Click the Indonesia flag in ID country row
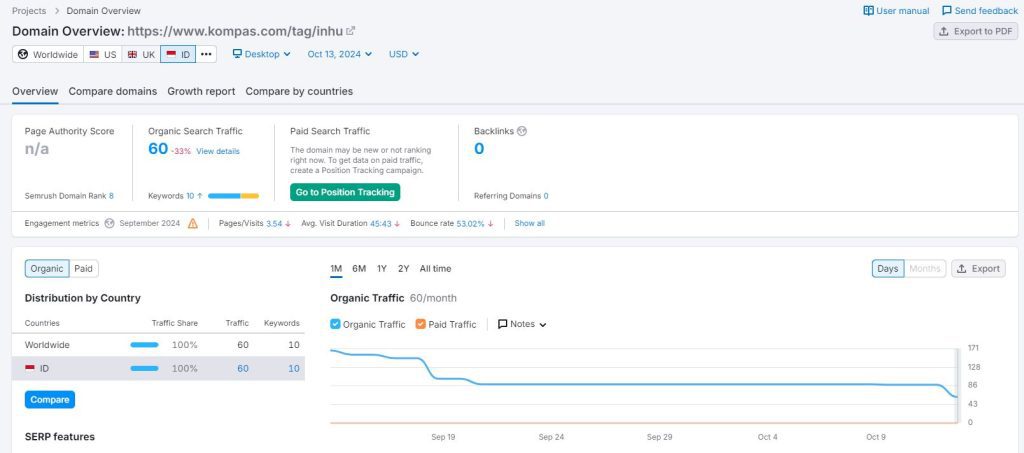The width and height of the screenshot is (1024, 453). pyautogui.click(x=30, y=369)
